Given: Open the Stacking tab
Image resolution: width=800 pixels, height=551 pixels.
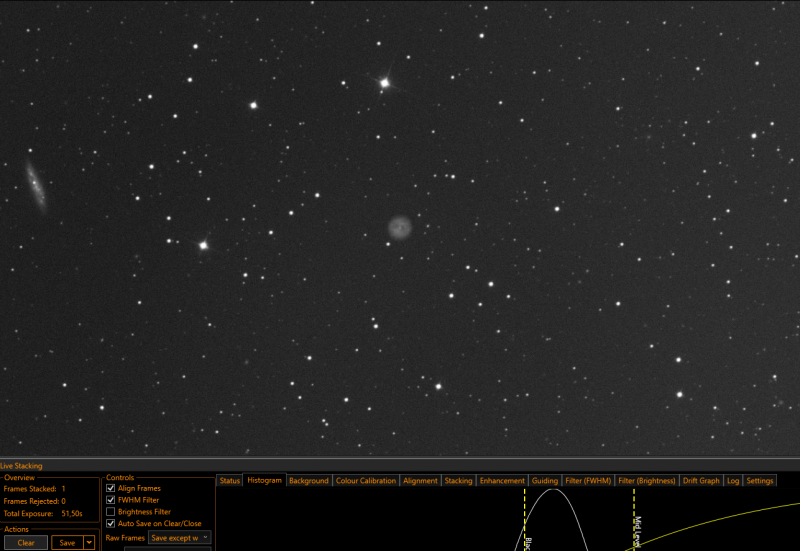Looking at the screenshot, I should (x=458, y=481).
